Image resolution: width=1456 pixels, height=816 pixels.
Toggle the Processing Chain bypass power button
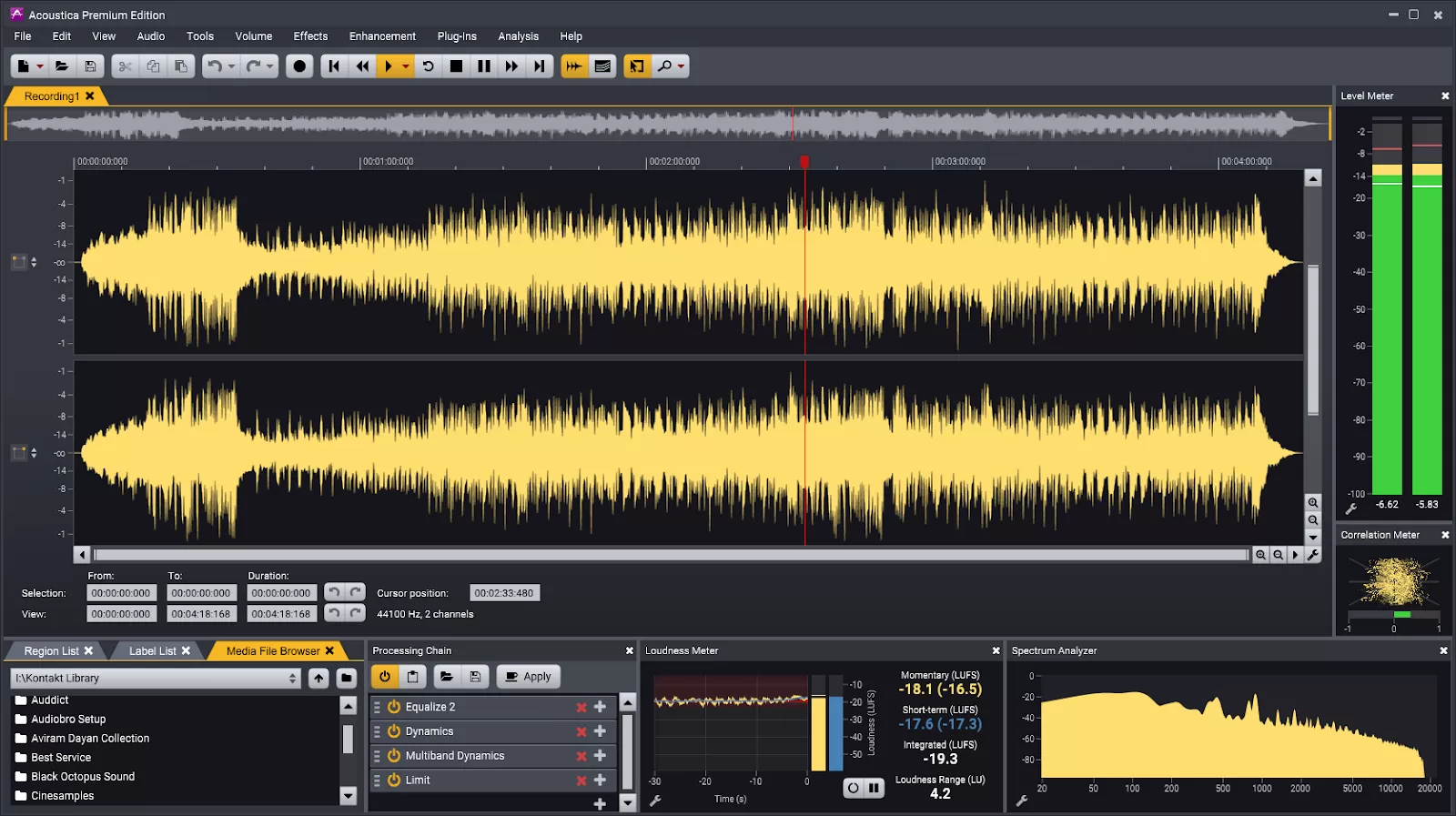point(385,677)
